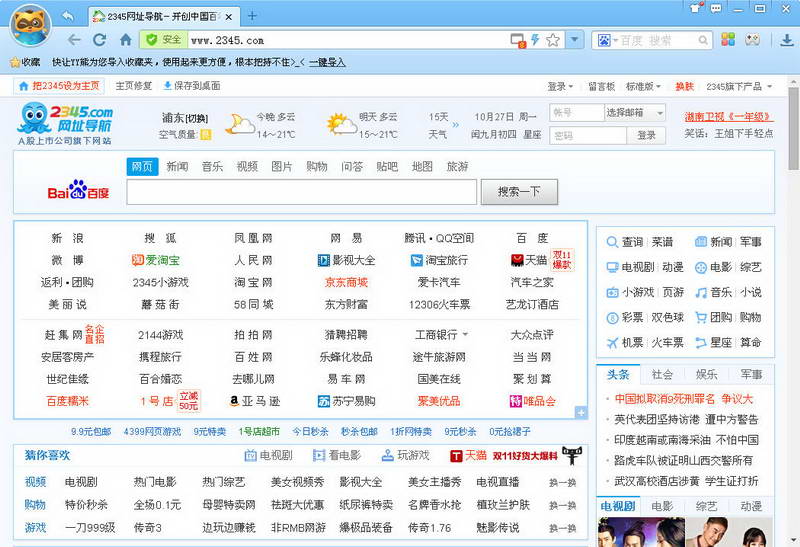This screenshot has height=547, width=800.
Task: Click 换一换 in the 视频 row
Action: tap(562, 482)
